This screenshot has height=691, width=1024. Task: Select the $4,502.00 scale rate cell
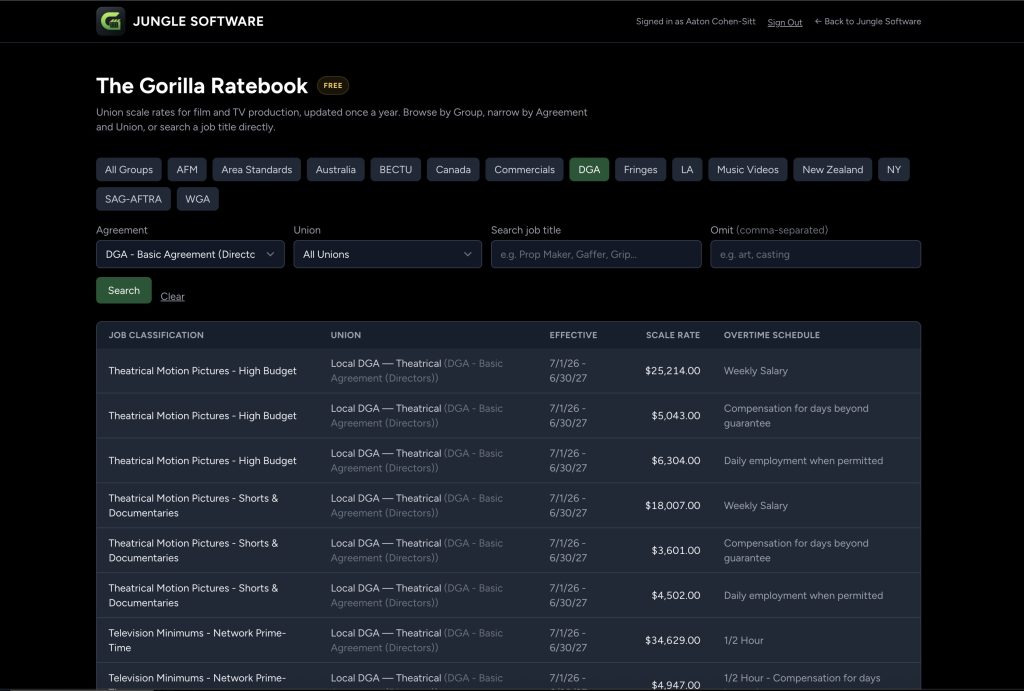point(676,596)
